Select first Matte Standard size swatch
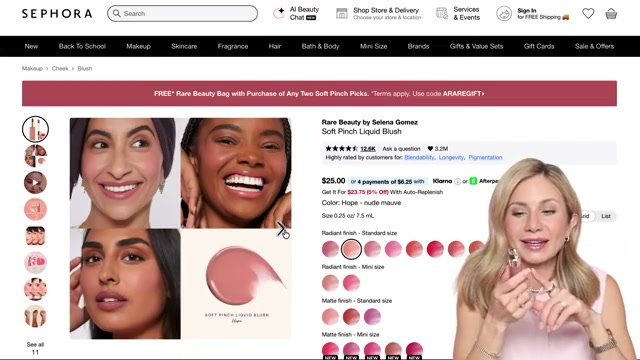640x360 pixels. tap(330, 316)
